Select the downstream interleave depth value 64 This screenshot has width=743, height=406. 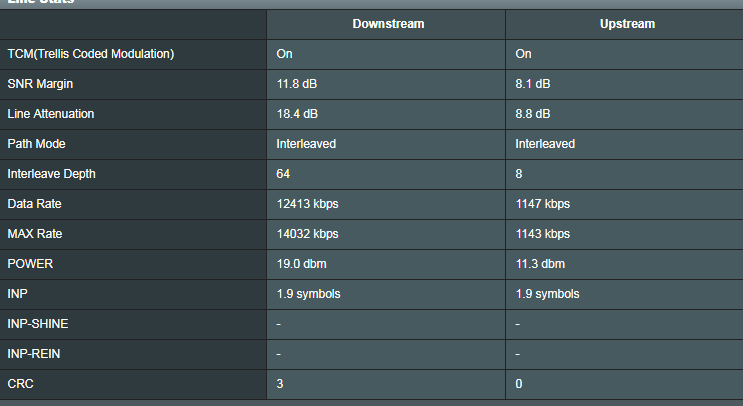[283, 174]
